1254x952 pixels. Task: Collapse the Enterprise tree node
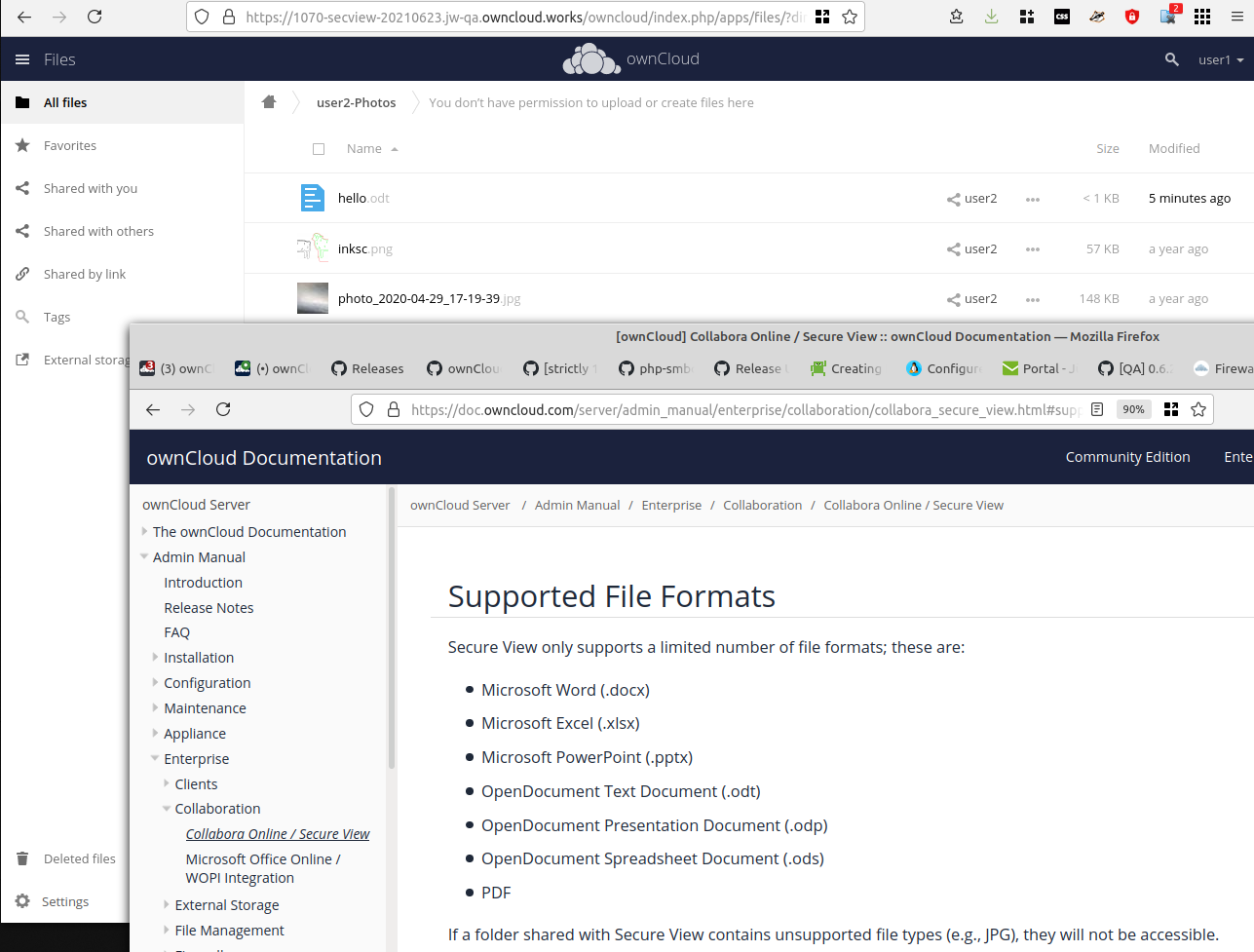pyautogui.click(x=155, y=757)
